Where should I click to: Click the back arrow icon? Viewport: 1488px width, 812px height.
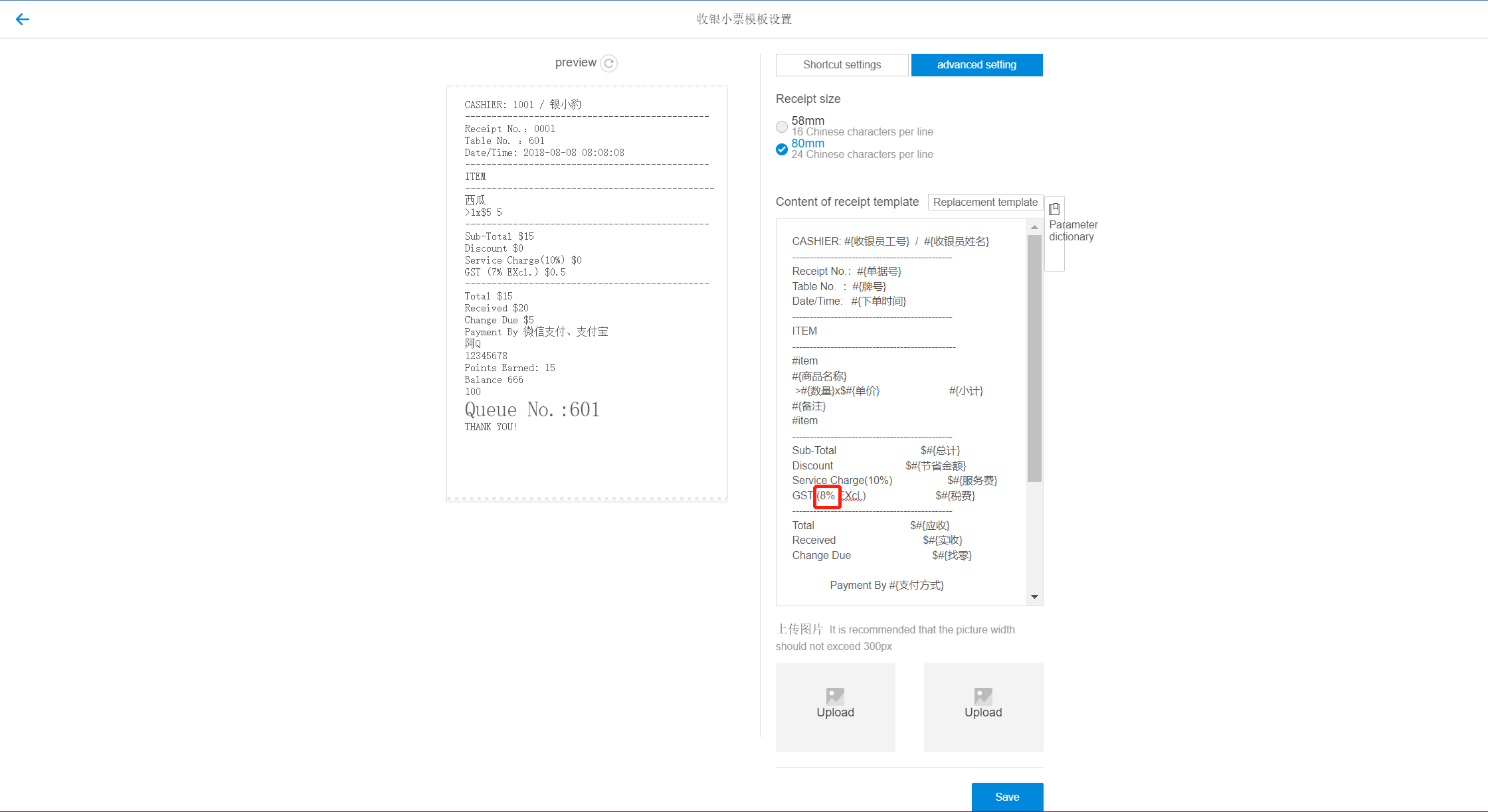point(23,19)
